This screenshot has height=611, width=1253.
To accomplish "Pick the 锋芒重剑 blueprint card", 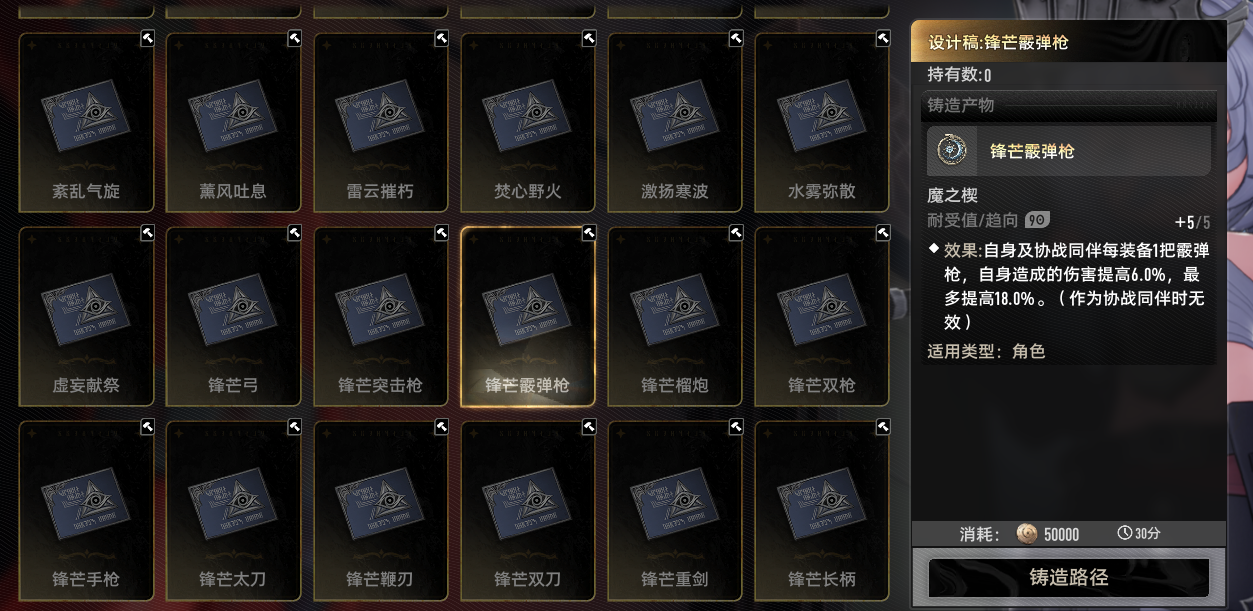I will point(675,510).
